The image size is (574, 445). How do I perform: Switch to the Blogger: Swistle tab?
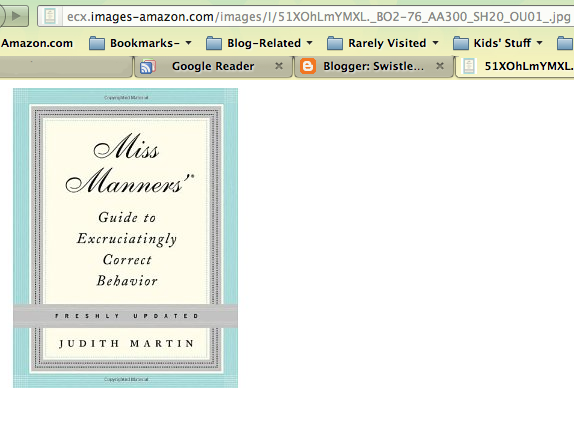point(373,66)
